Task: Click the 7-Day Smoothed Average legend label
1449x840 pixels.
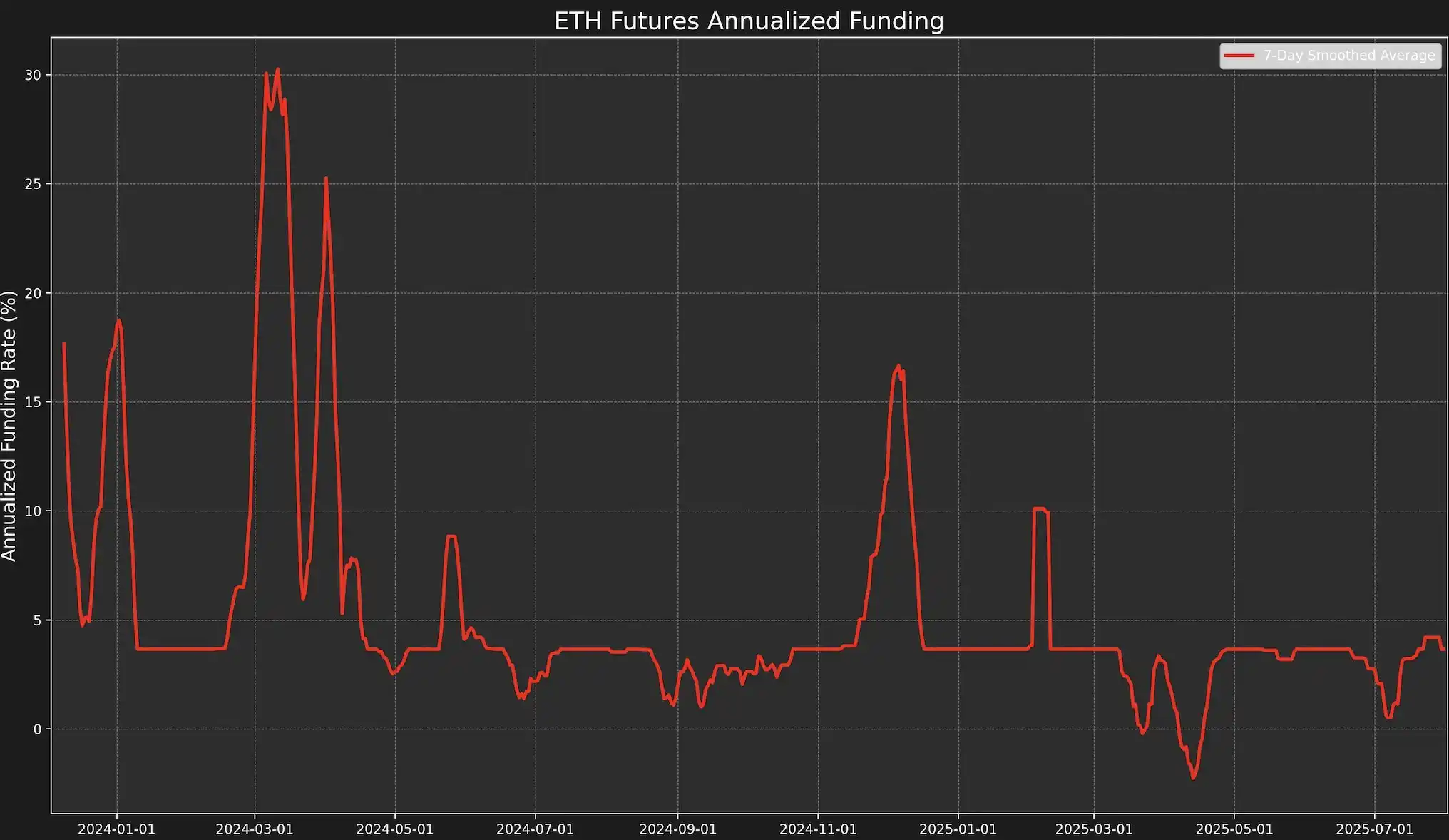Action: point(1348,56)
